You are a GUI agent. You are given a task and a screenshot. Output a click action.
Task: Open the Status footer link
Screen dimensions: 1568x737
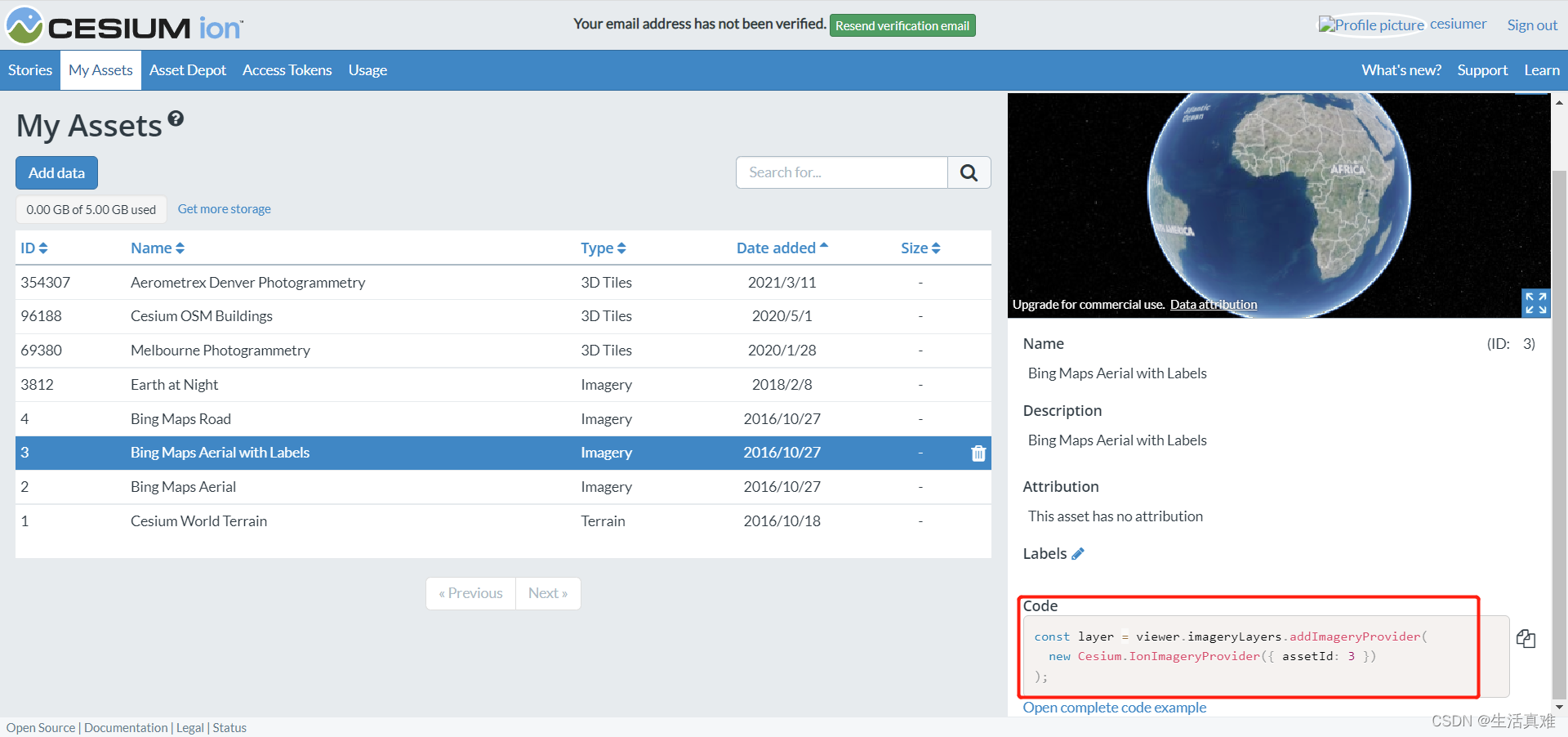(229, 728)
